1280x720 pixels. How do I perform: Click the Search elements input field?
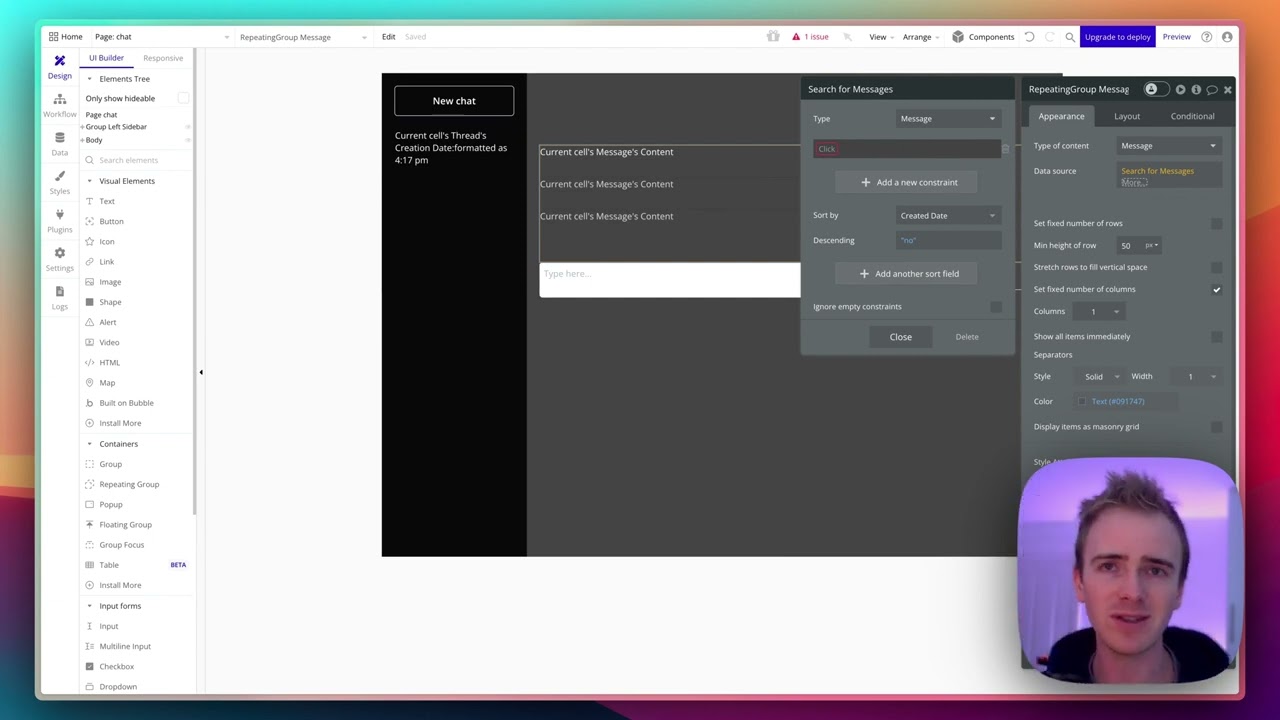point(135,160)
